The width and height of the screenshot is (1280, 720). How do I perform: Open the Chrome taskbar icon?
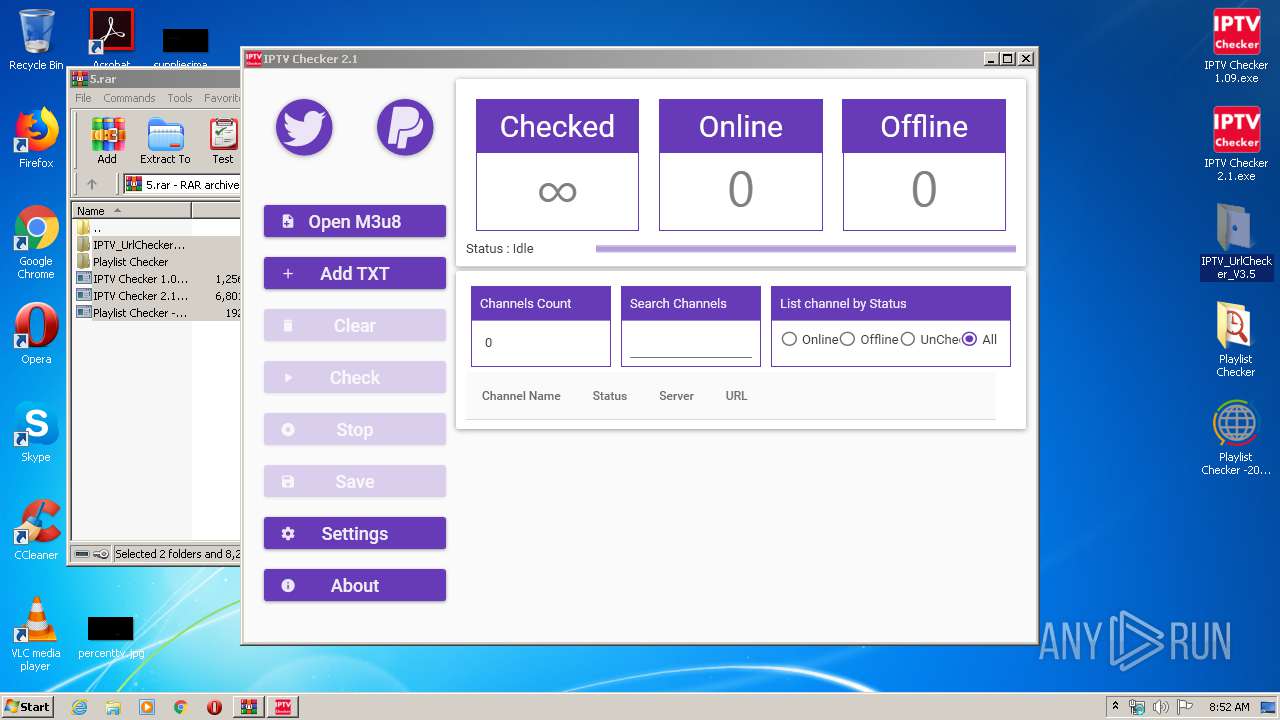coord(180,707)
